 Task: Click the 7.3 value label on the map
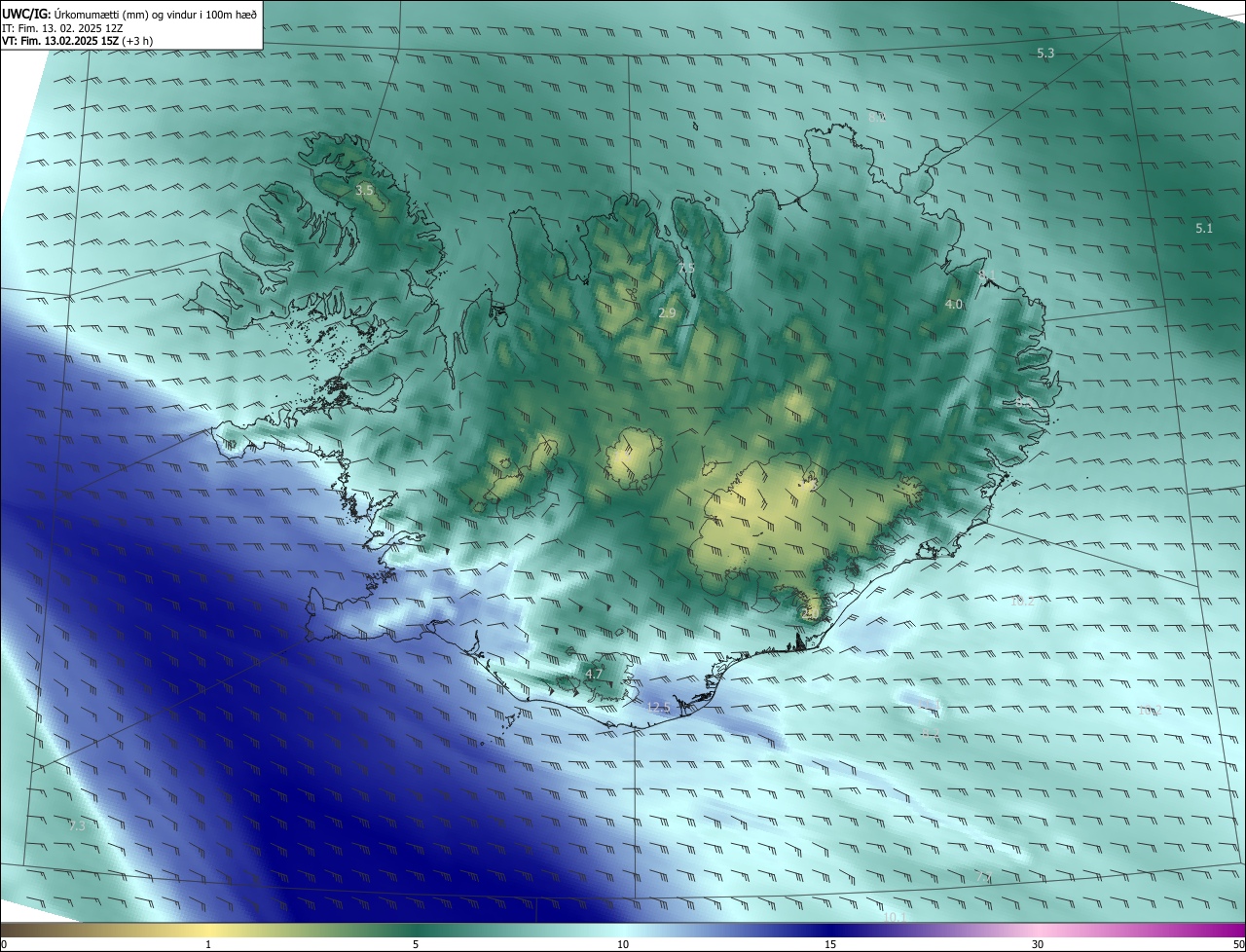pyautogui.click(x=77, y=825)
